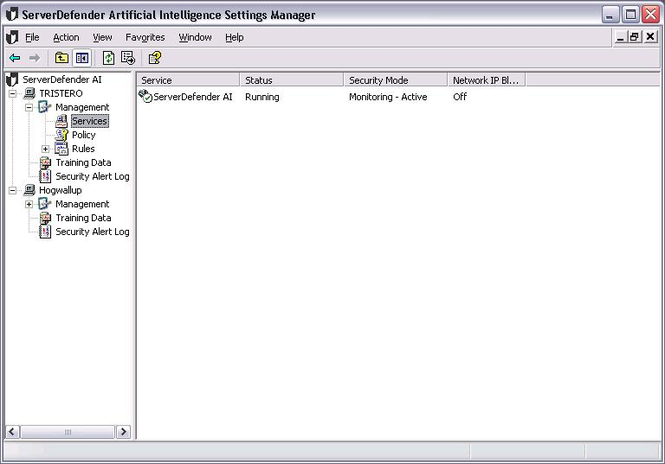
Task: Open the Action menu
Action: pos(66,37)
